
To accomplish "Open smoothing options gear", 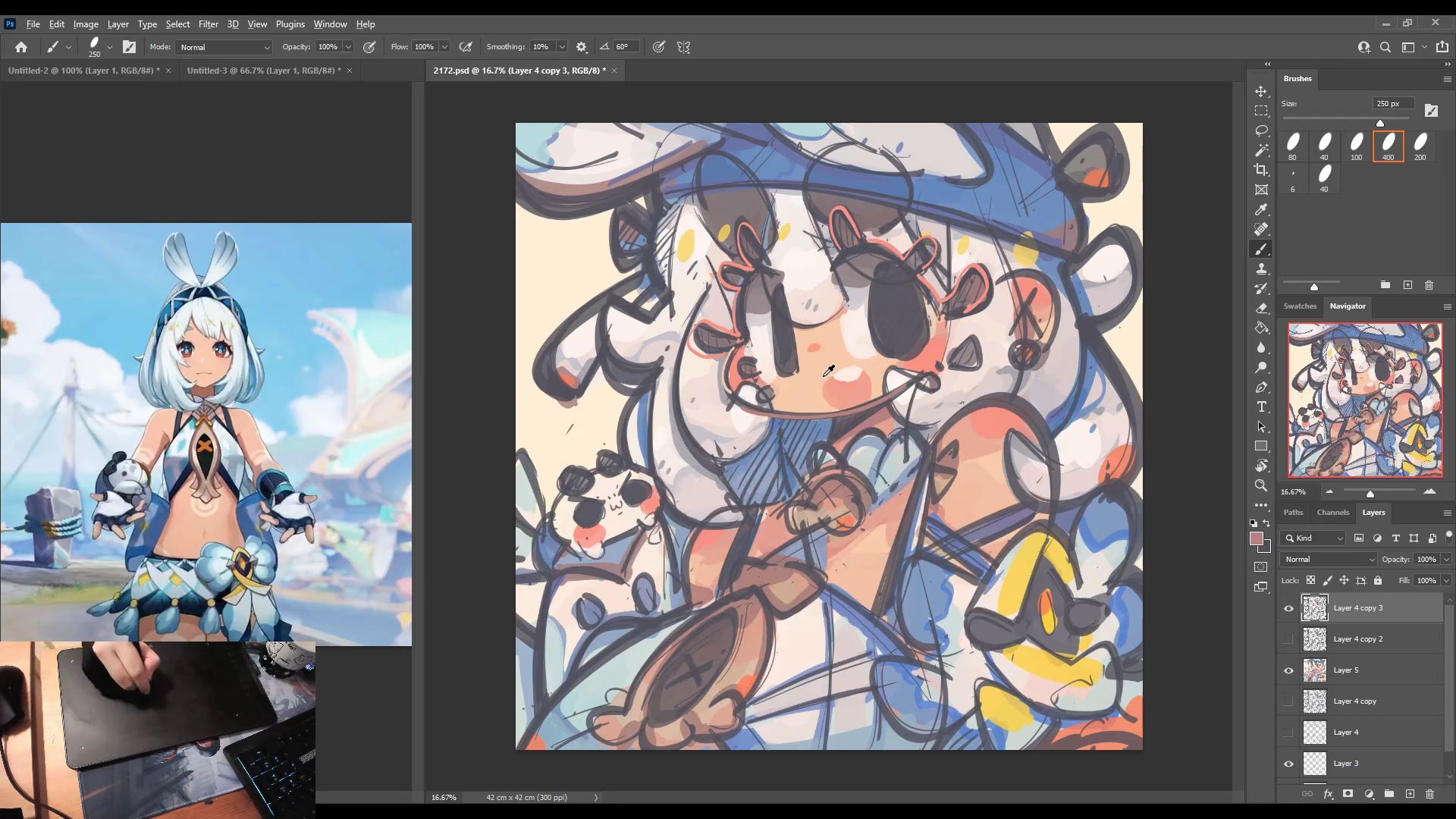I will click(582, 47).
